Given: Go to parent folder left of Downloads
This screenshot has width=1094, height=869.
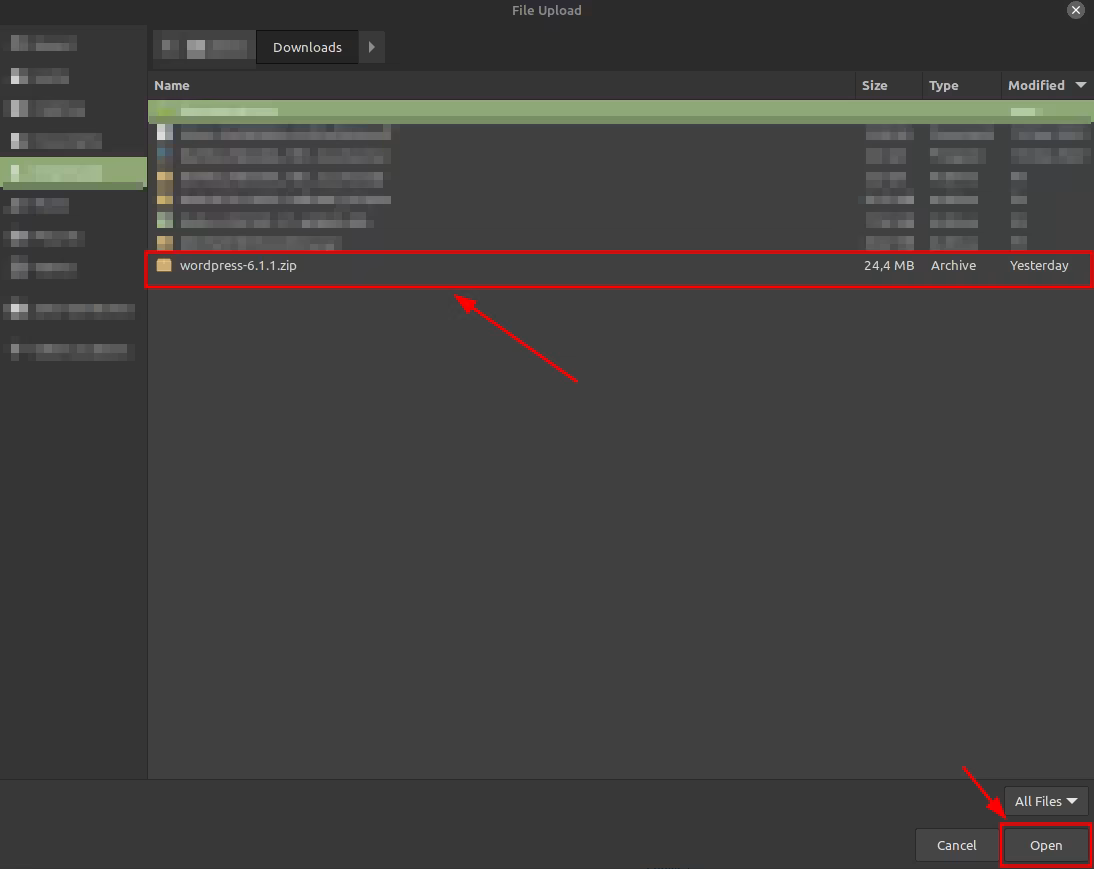Looking at the screenshot, I should coord(205,47).
